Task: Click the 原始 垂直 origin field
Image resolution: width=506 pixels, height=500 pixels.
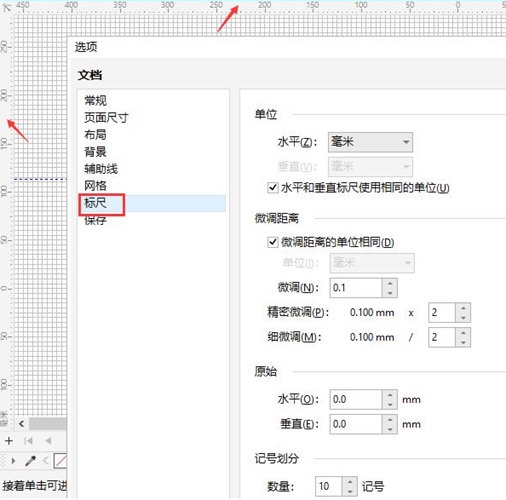Action: pos(355,424)
